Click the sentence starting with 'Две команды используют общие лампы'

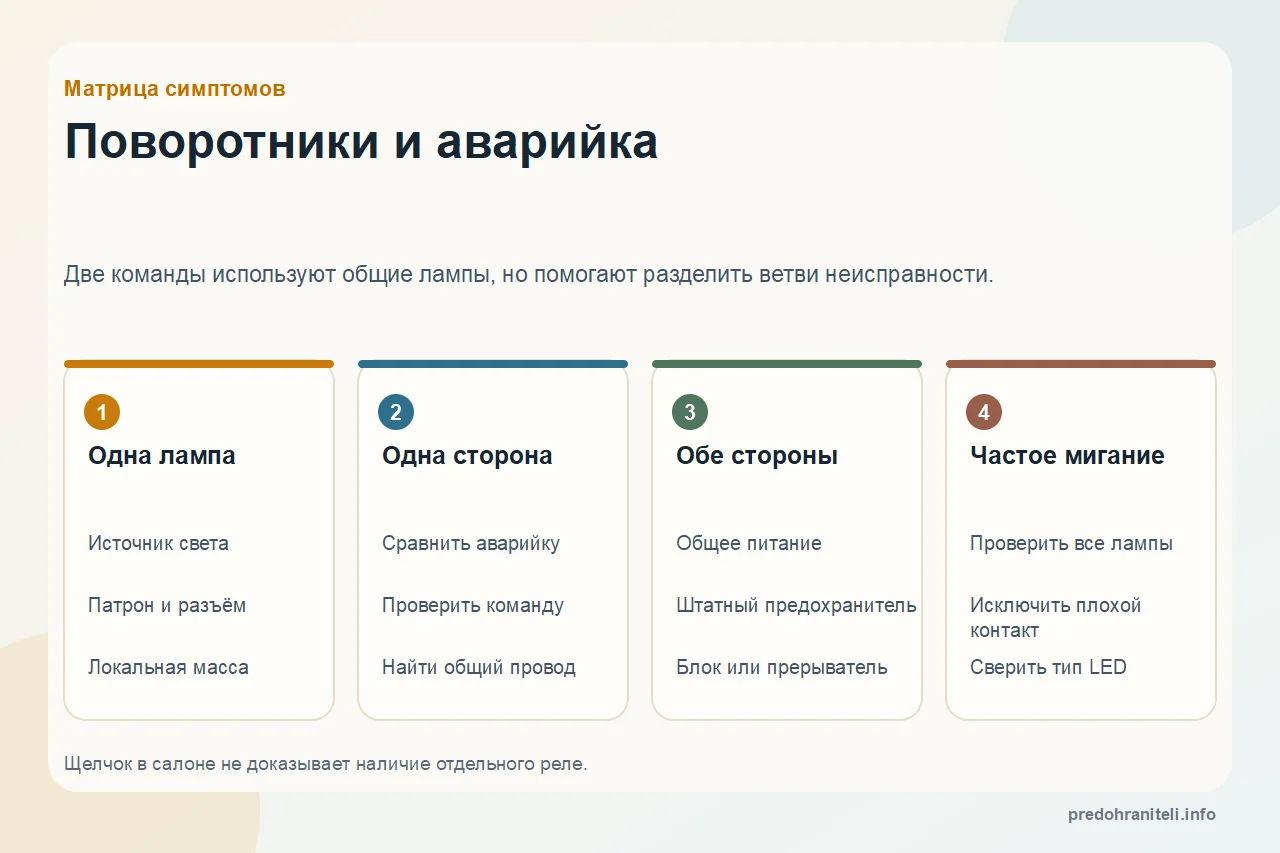(x=529, y=274)
